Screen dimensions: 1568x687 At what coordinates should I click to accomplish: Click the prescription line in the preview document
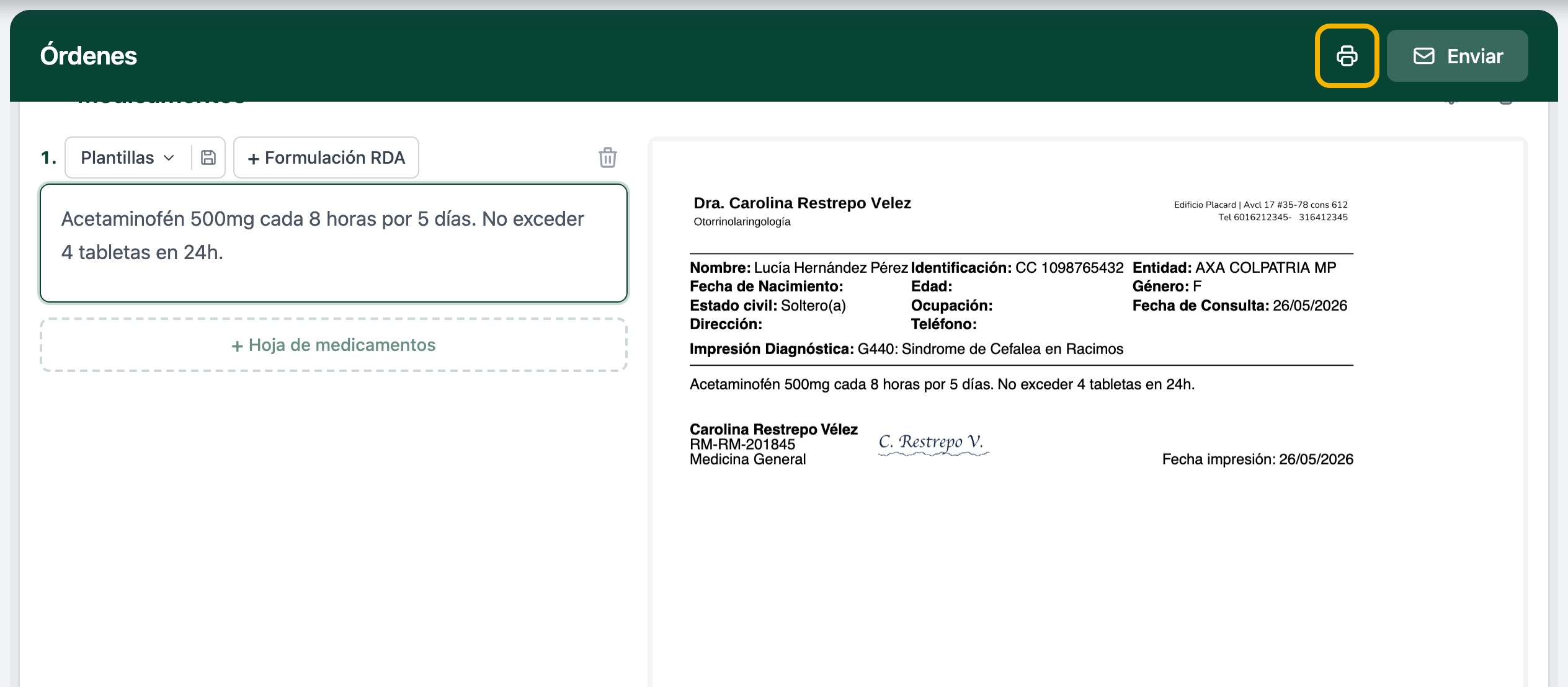[x=942, y=384]
